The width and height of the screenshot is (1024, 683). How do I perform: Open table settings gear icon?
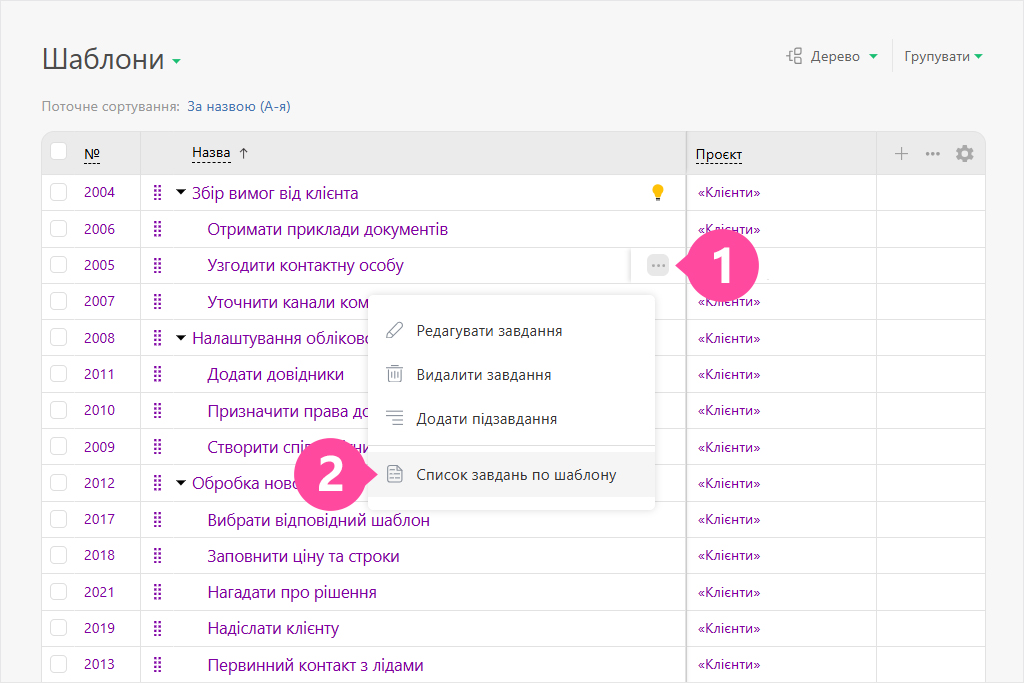(964, 154)
